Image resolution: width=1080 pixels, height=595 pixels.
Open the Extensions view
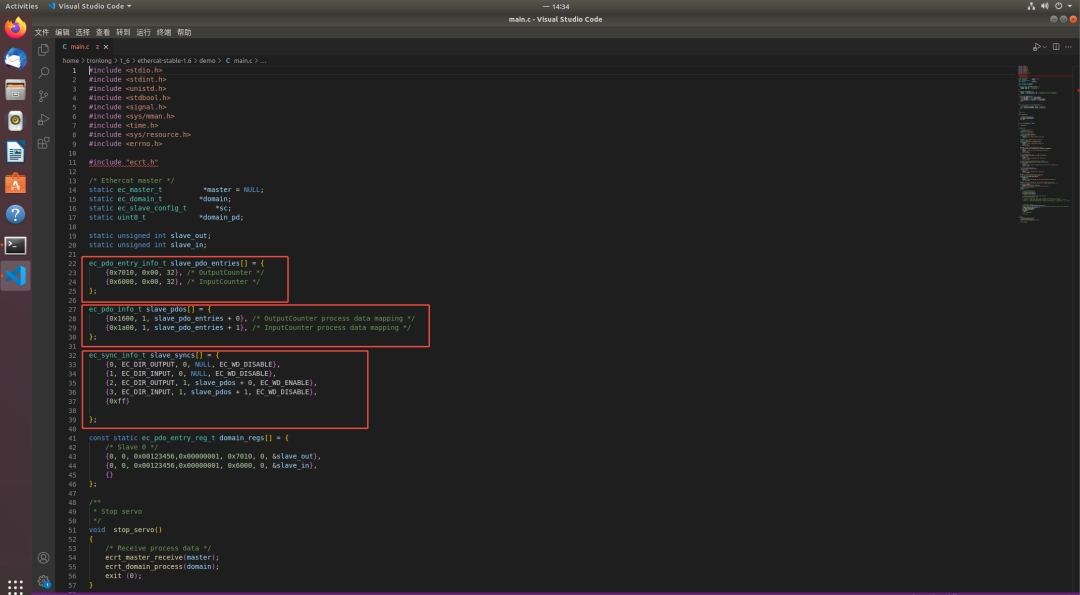(43, 143)
